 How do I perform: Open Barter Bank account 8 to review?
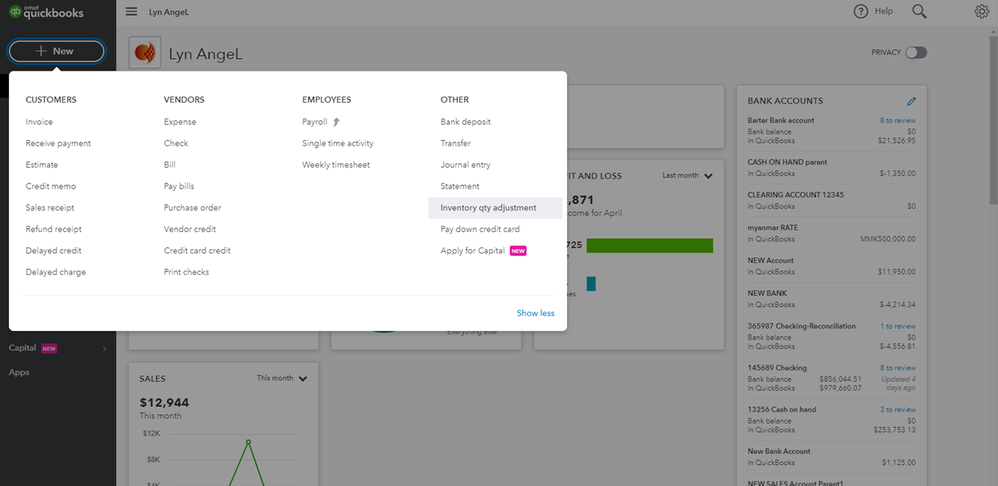coord(897,120)
